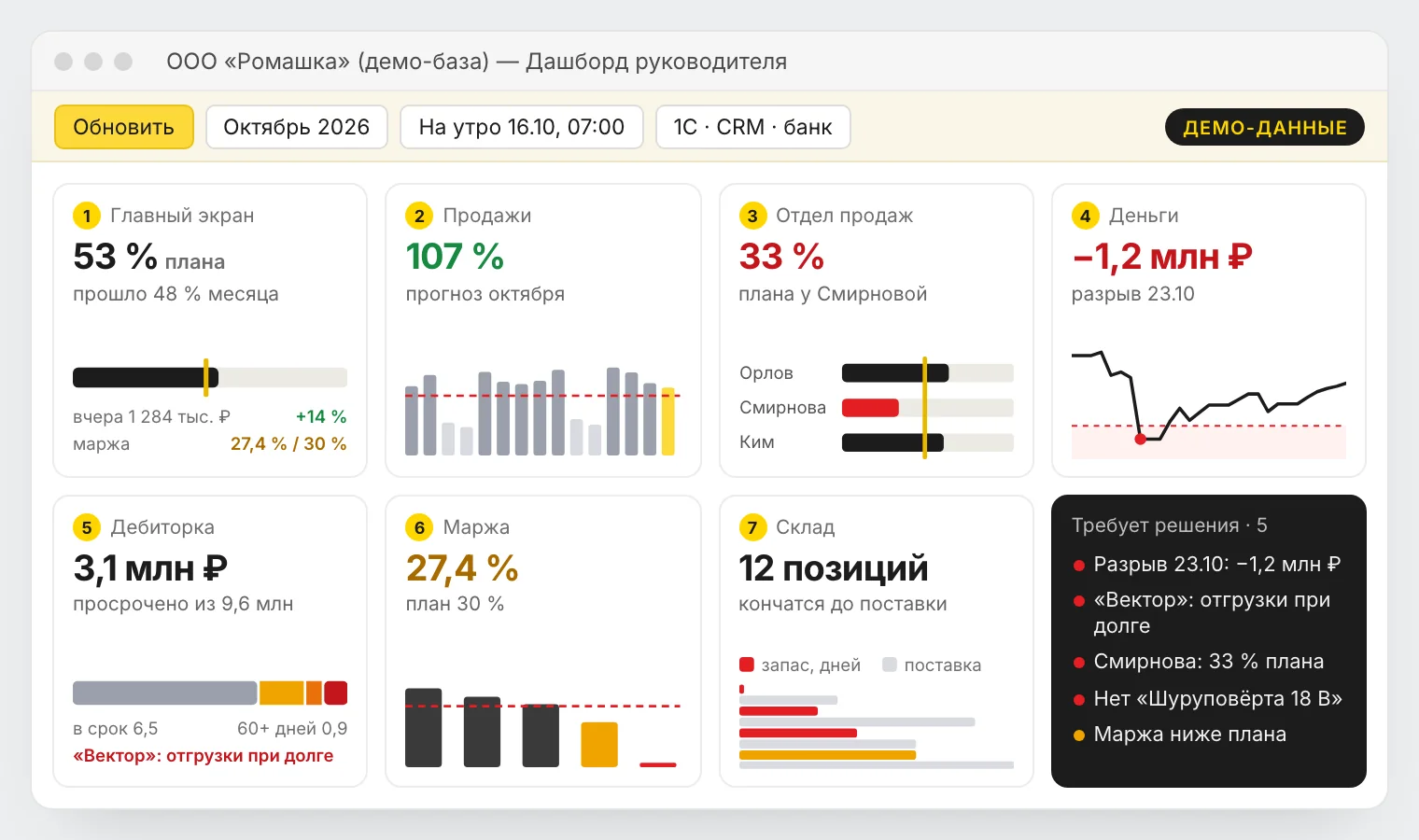This screenshot has width=1419, height=840.
Task: Click the red dot on the Деньги chart
Action: tap(1140, 439)
